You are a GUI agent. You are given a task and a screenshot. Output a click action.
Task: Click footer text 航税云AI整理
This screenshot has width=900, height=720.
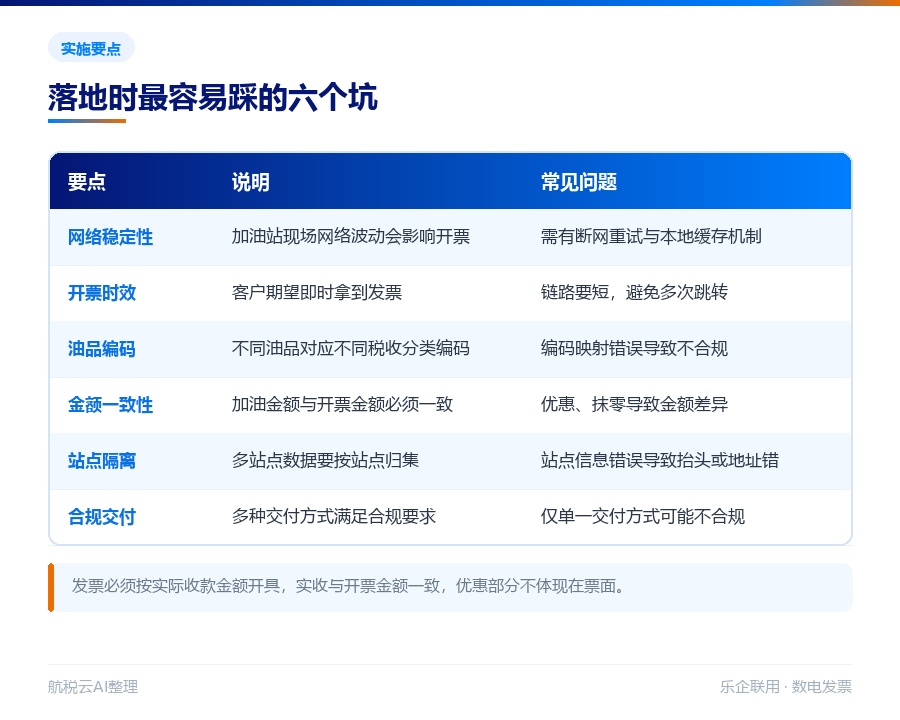(x=93, y=687)
